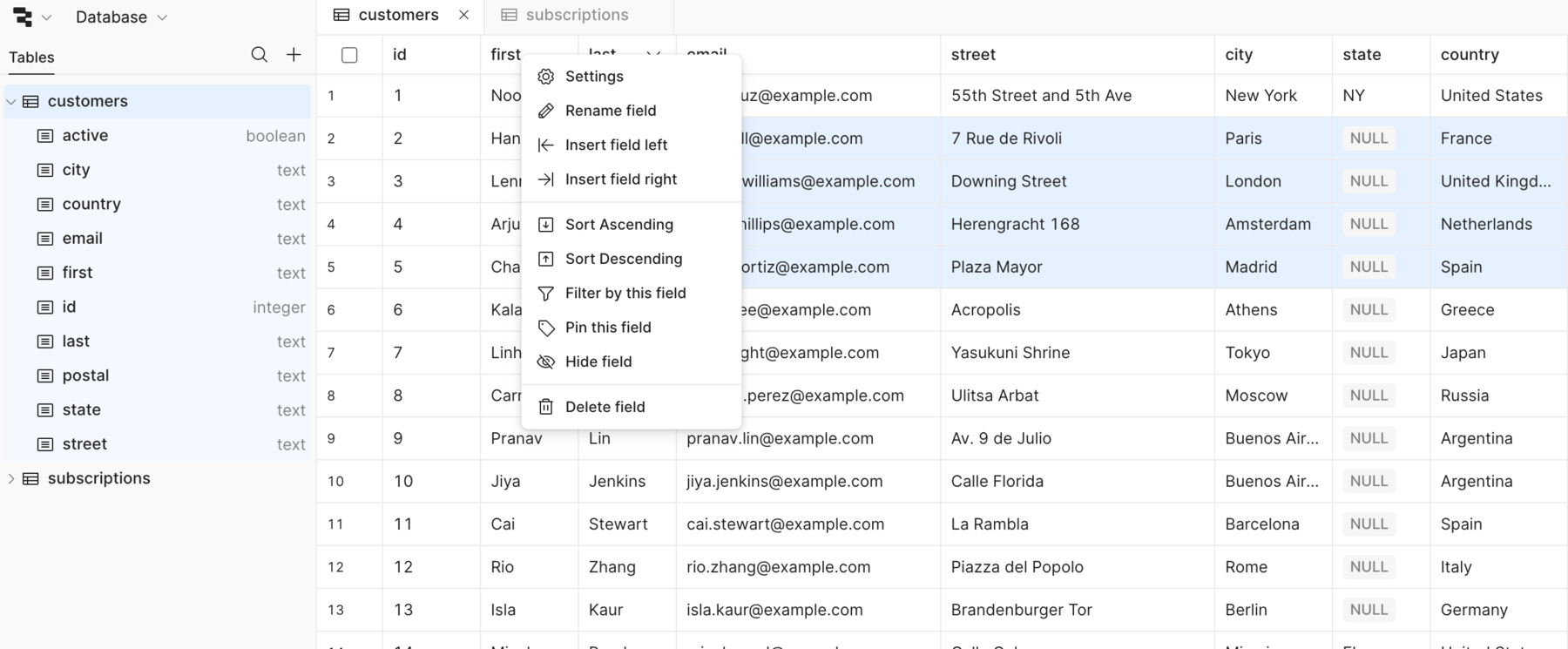Click the street column header
This screenshot has height=649, width=1568.
pyautogui.click(x=1078, y=55)
